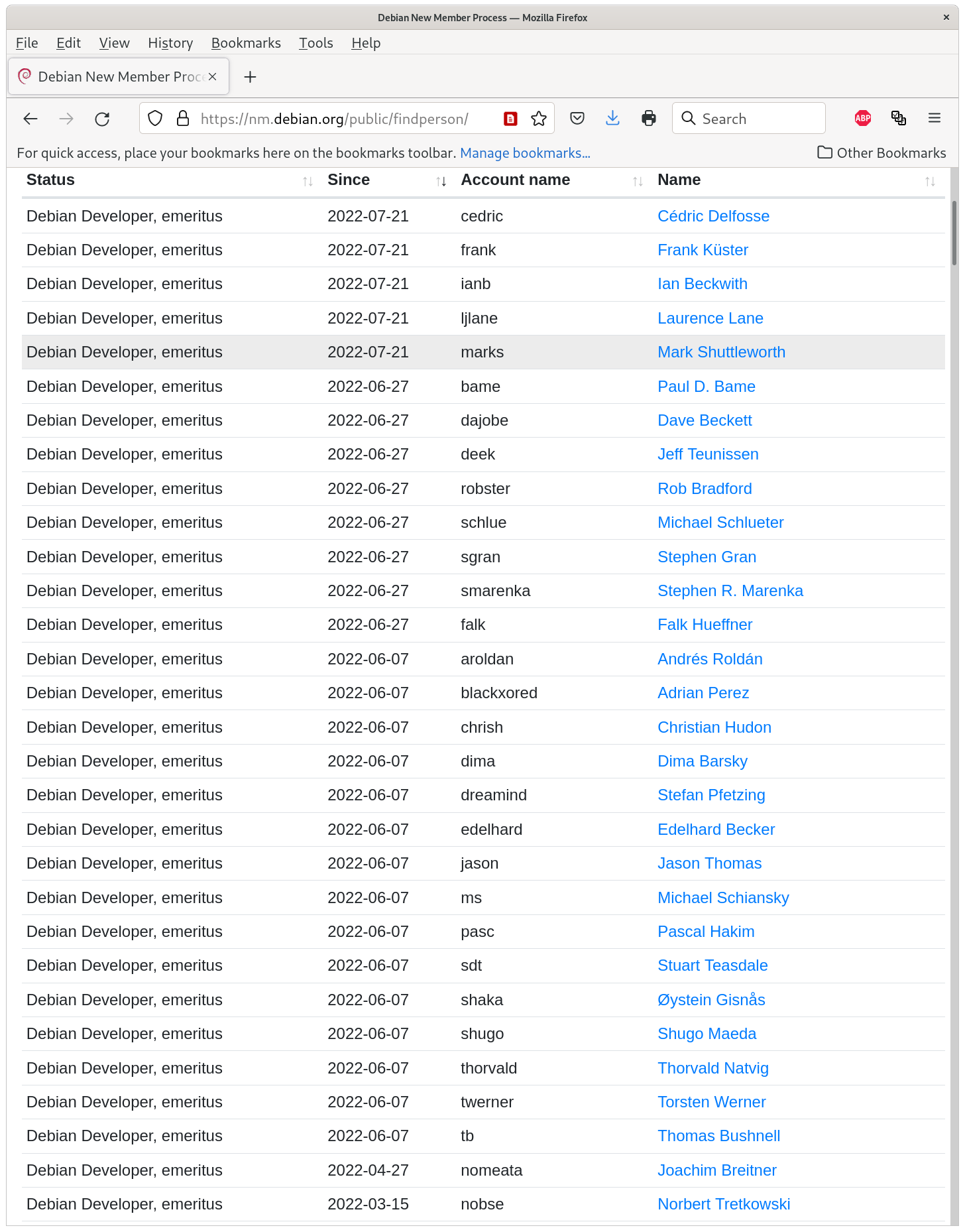Open Stephen Gran's profile link
Screen dimensions: 965x1232
pos(707,557)
